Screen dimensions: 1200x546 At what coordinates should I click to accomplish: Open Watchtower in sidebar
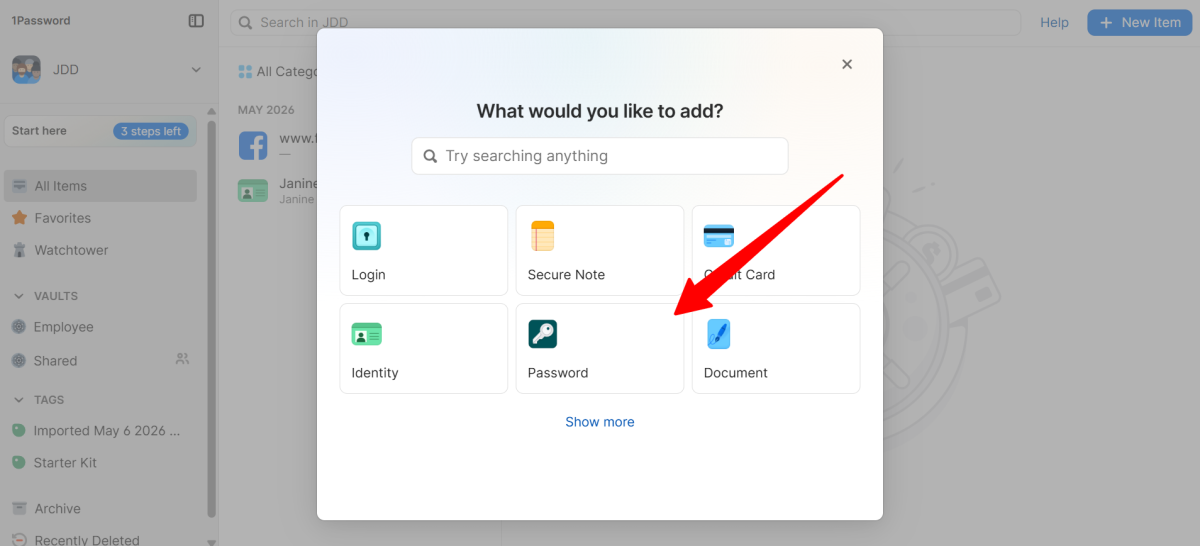(101, 250)
